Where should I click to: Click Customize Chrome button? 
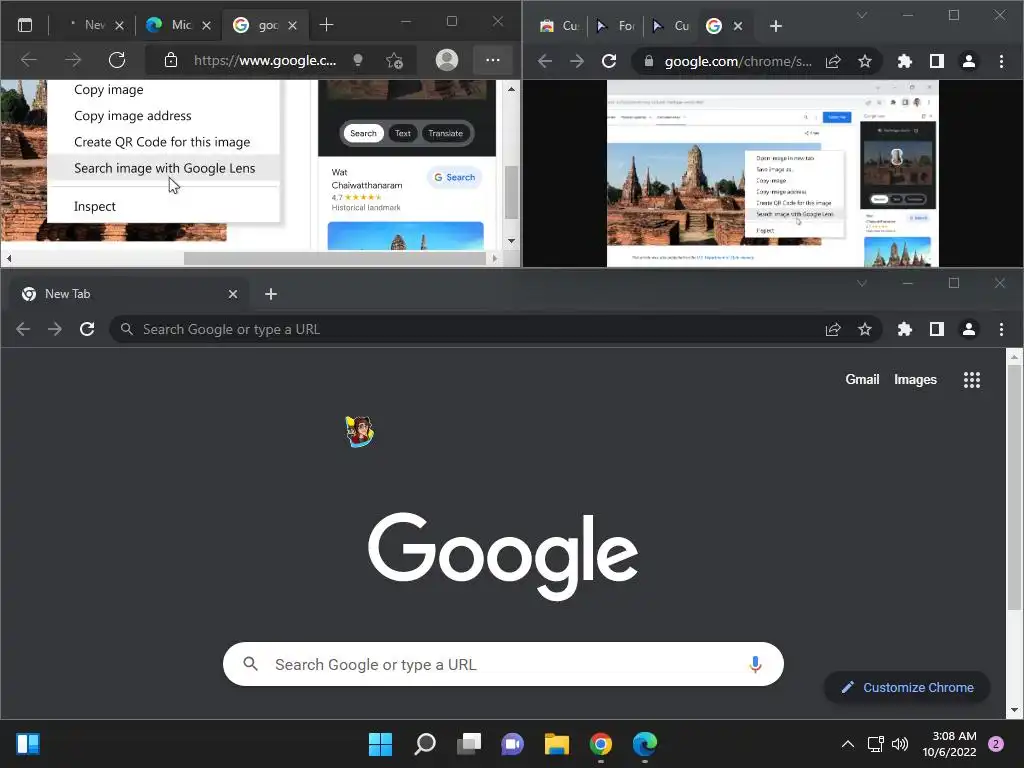(907, 687)
